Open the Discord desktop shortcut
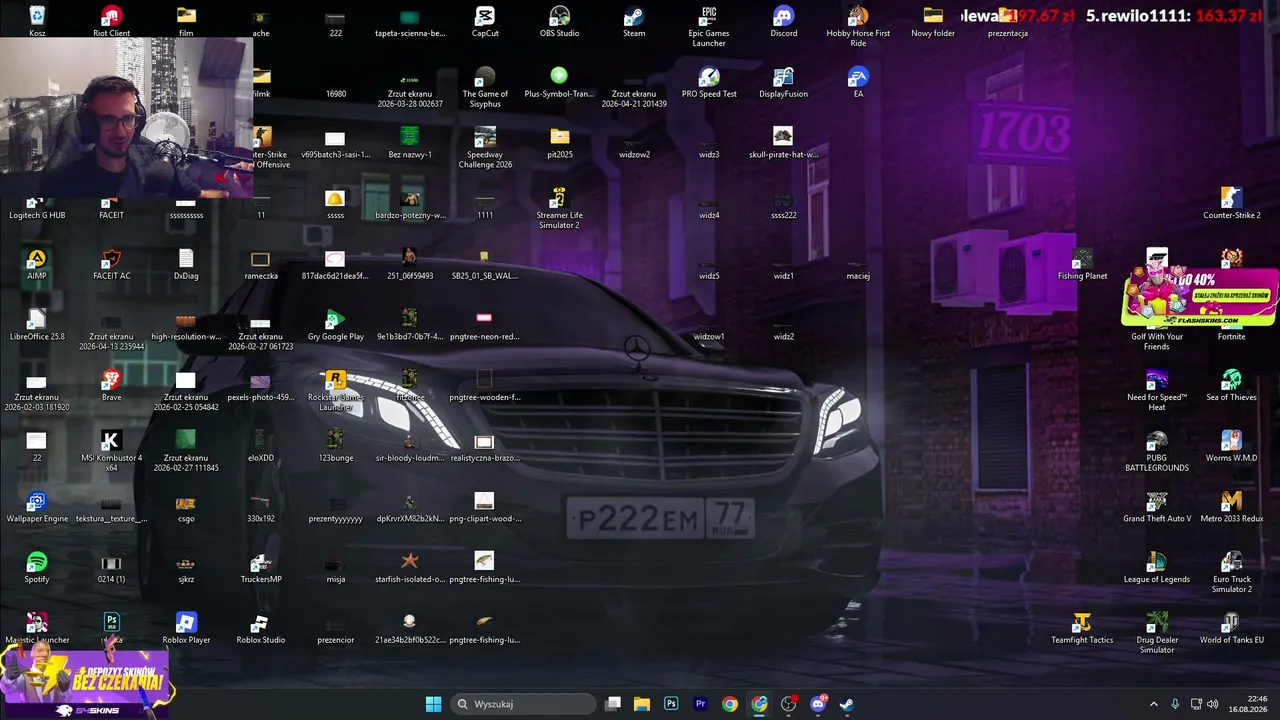The width and height of the screenshot is (1280, 720). [x=784, y=21]
